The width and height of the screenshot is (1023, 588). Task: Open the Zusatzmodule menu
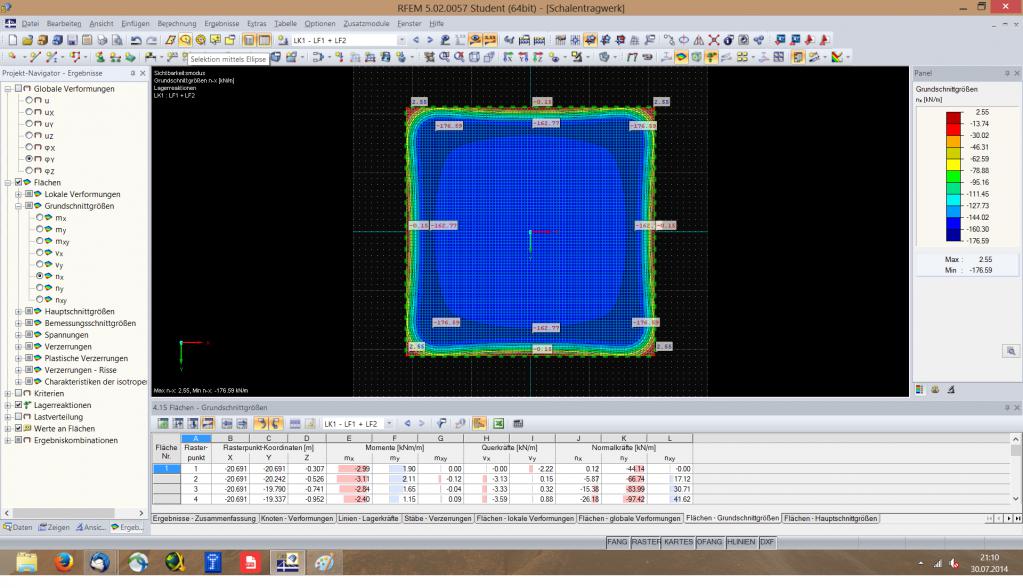click(366, 23)
